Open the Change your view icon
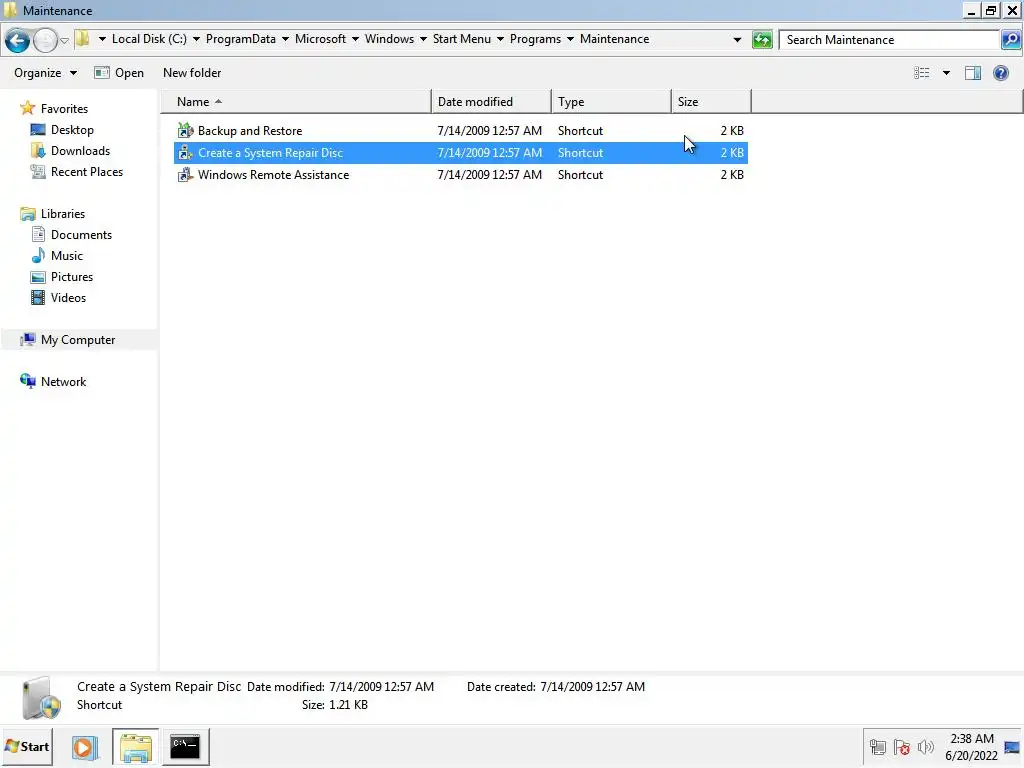Screen dimensions: 1024x768 point(921,73)
